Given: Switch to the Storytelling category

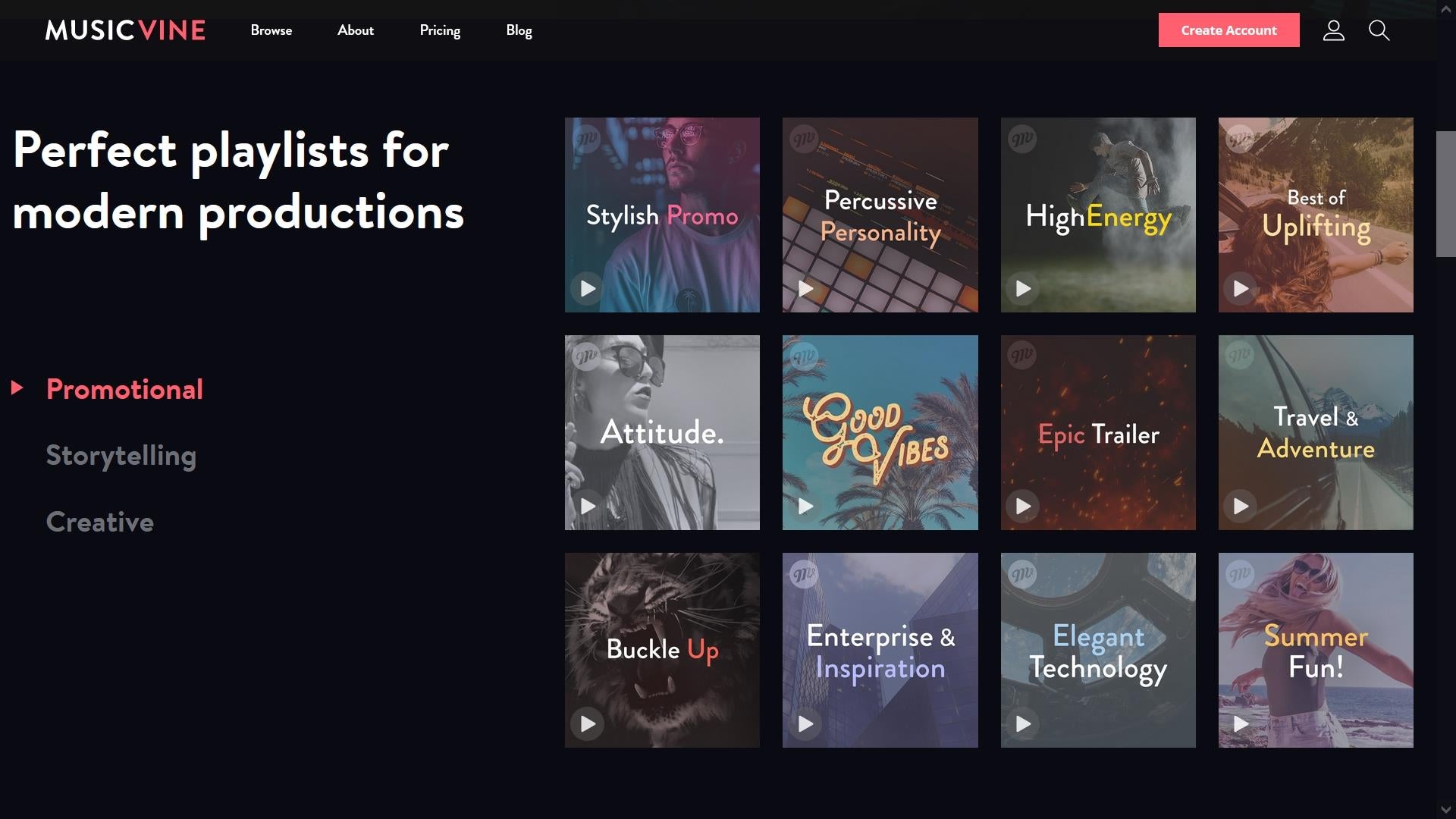Looking at the screenshot, I should [x=121, y=455].
